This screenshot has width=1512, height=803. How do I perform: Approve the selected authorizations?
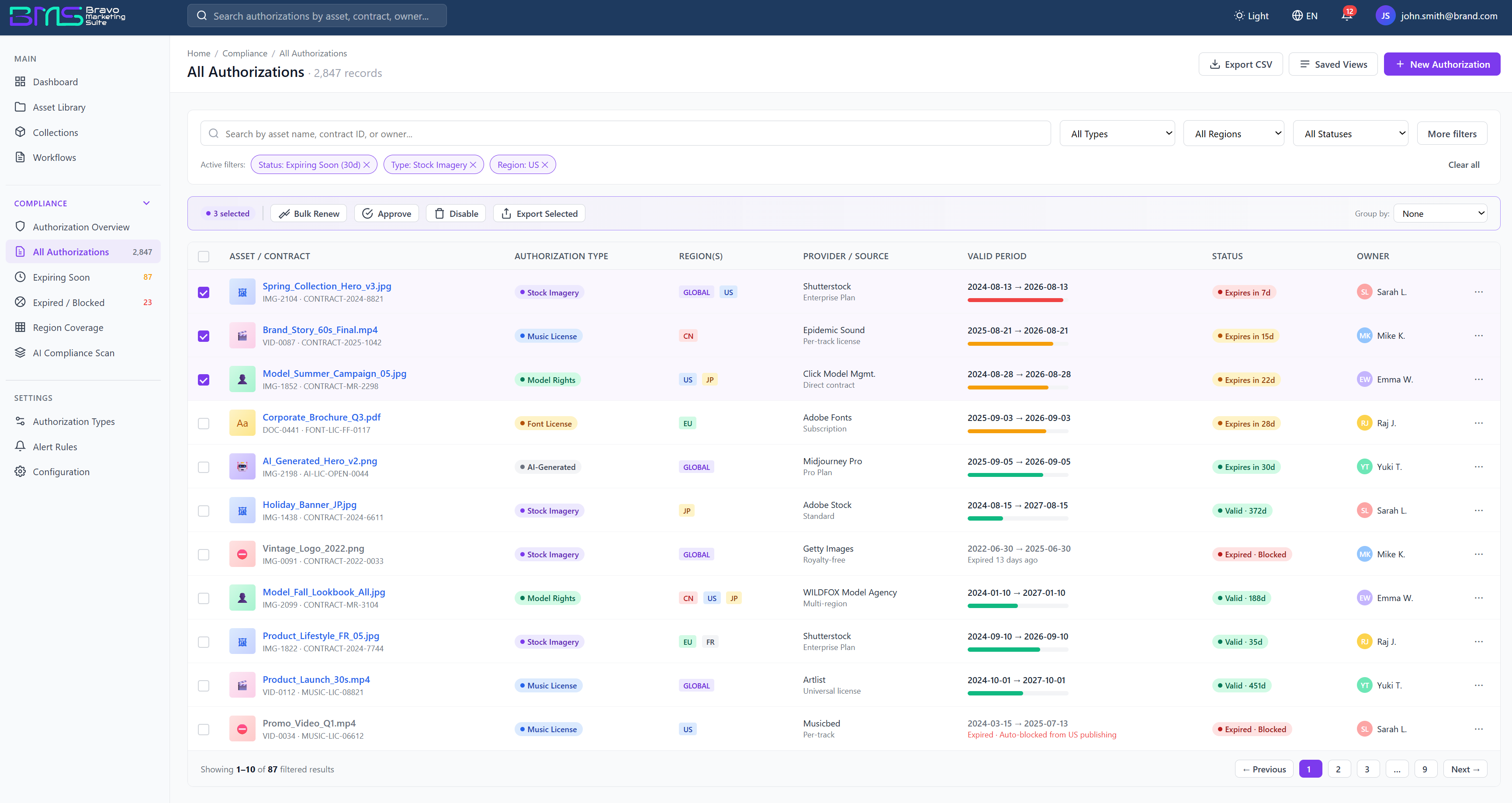[386, 213]
